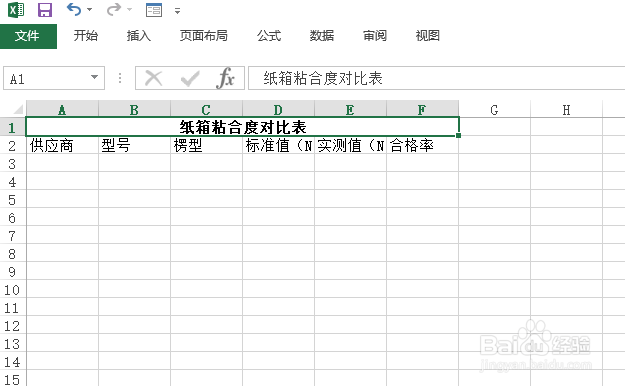This screenshot has height=386, width=625.
Task: Switch to the 页面布局 ribbon tab
Action: tap(203, 36)
